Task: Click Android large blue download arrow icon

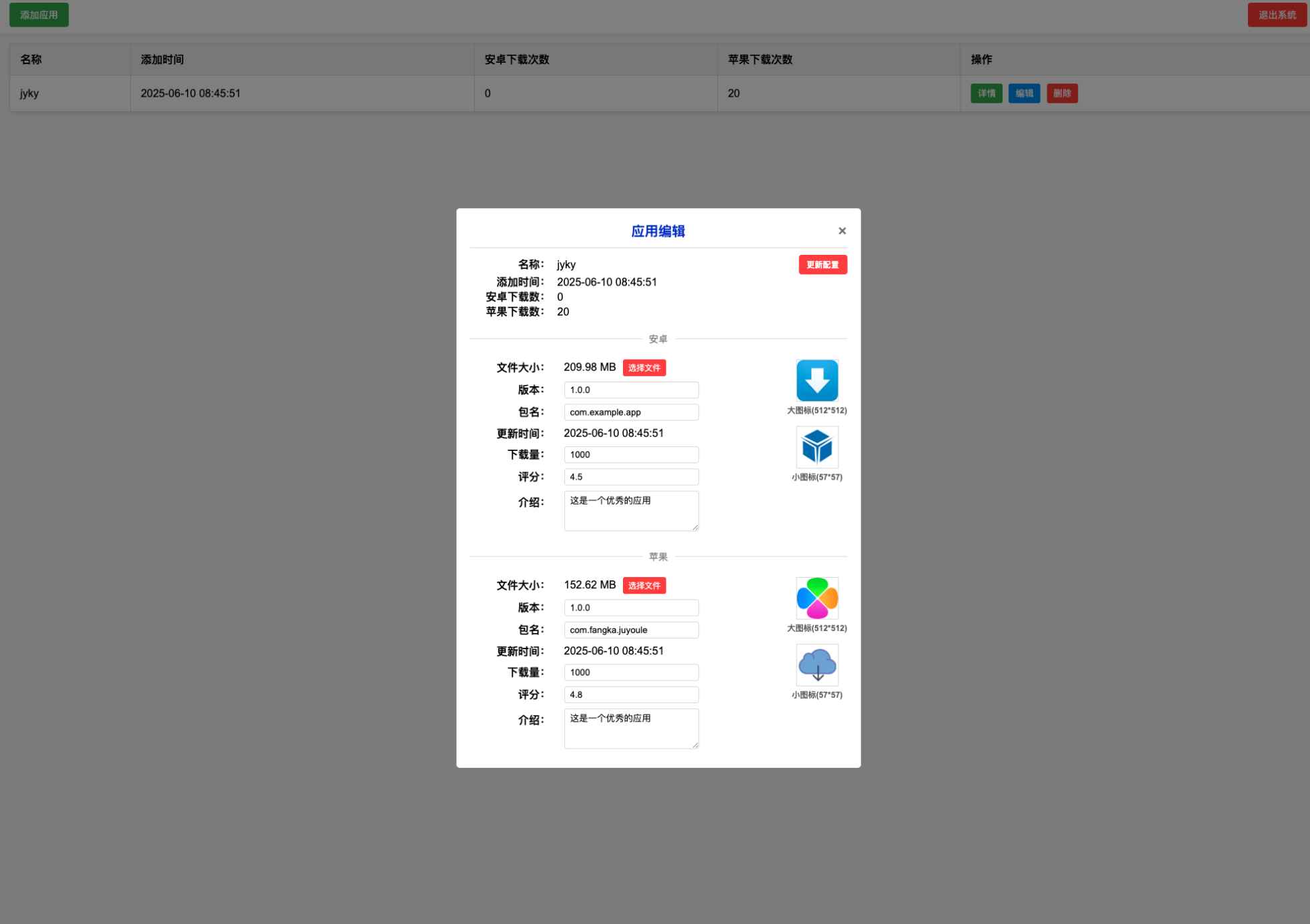Action: point(816,380)
